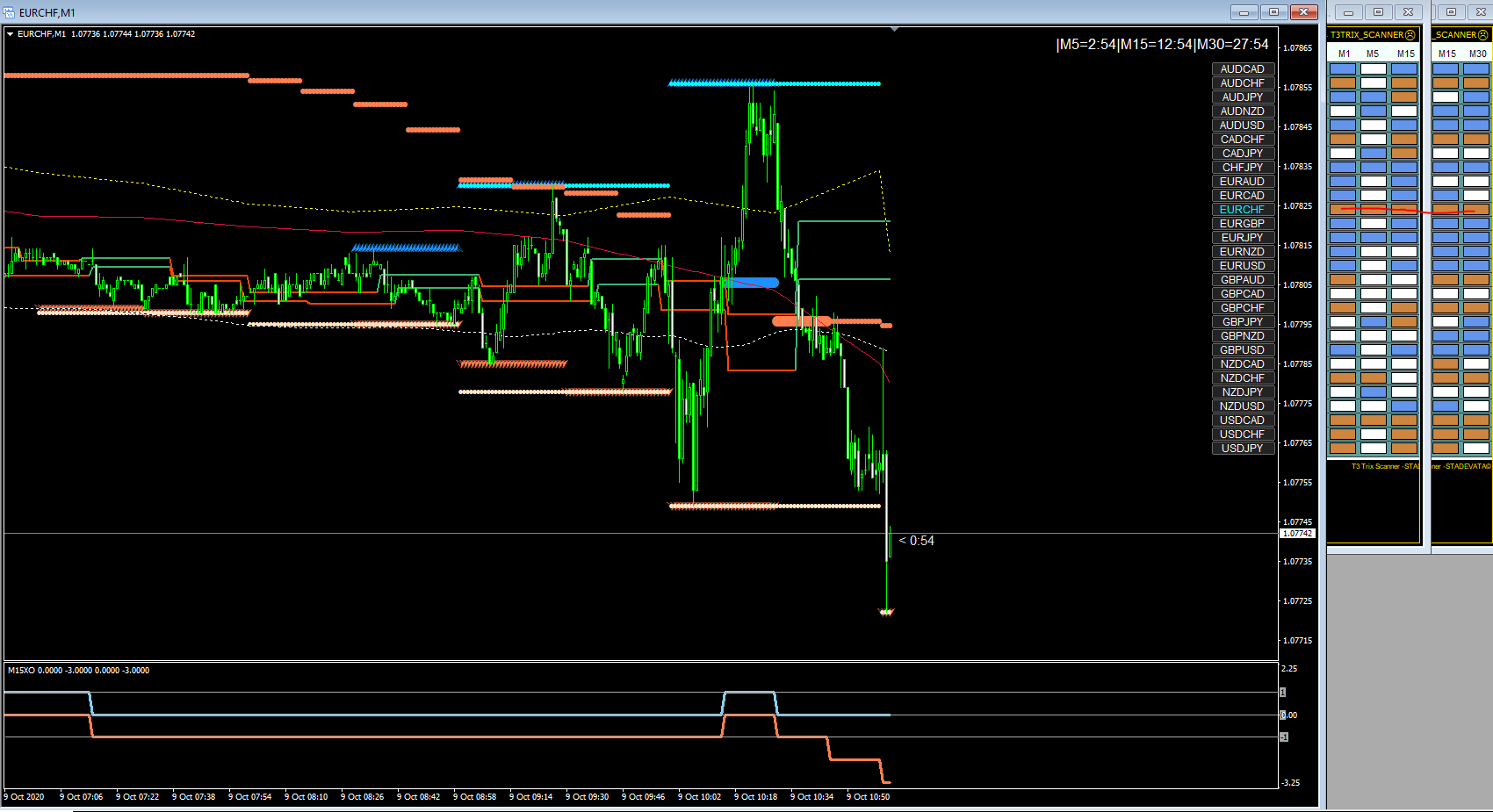Choose the NZDCAD symbol button
Image resolution: width=1493 pixels, height=812 pixels.
point(1243,364)
